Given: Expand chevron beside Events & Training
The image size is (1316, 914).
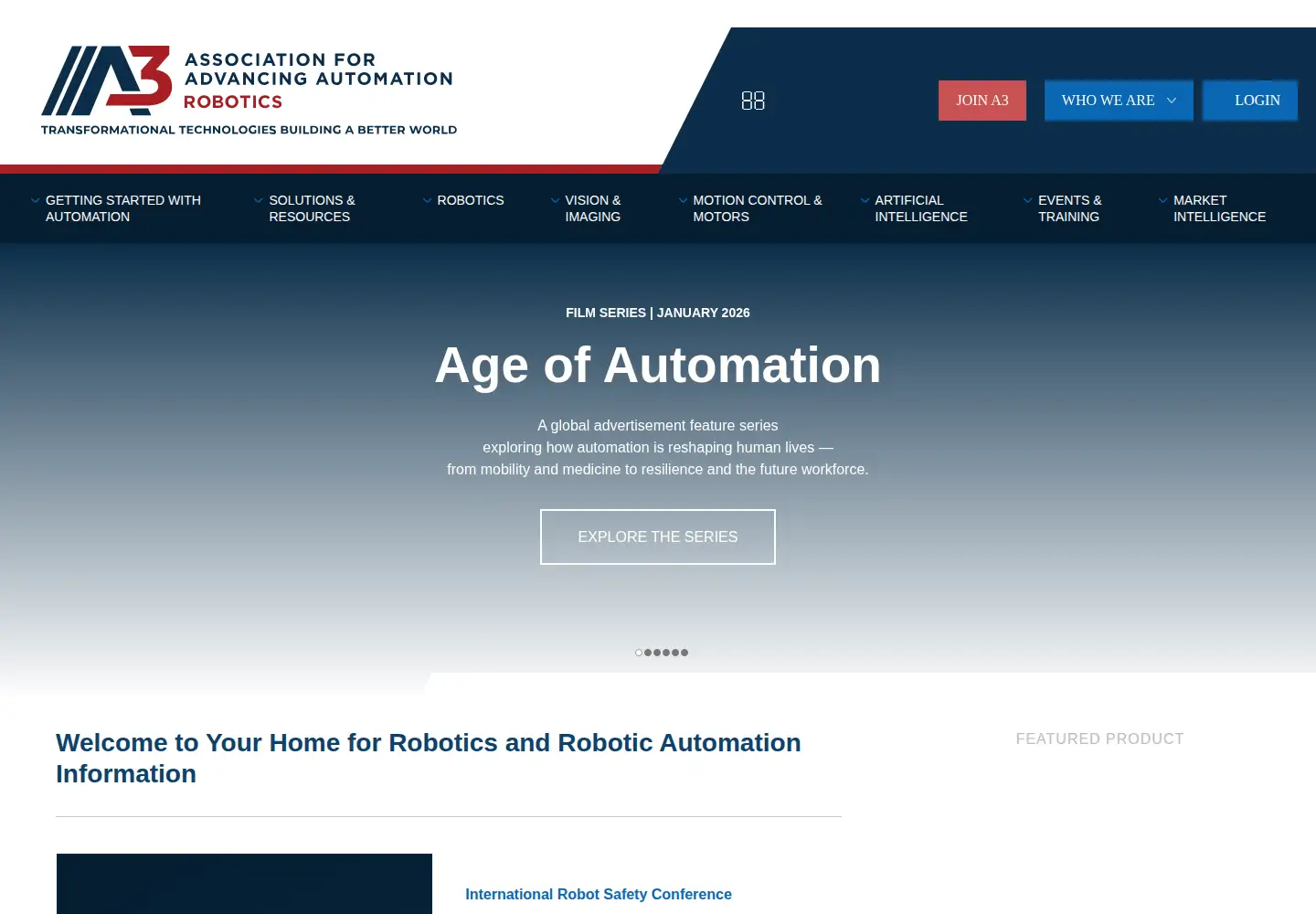Looking at the screenshot, I should tap(1028, 200).
